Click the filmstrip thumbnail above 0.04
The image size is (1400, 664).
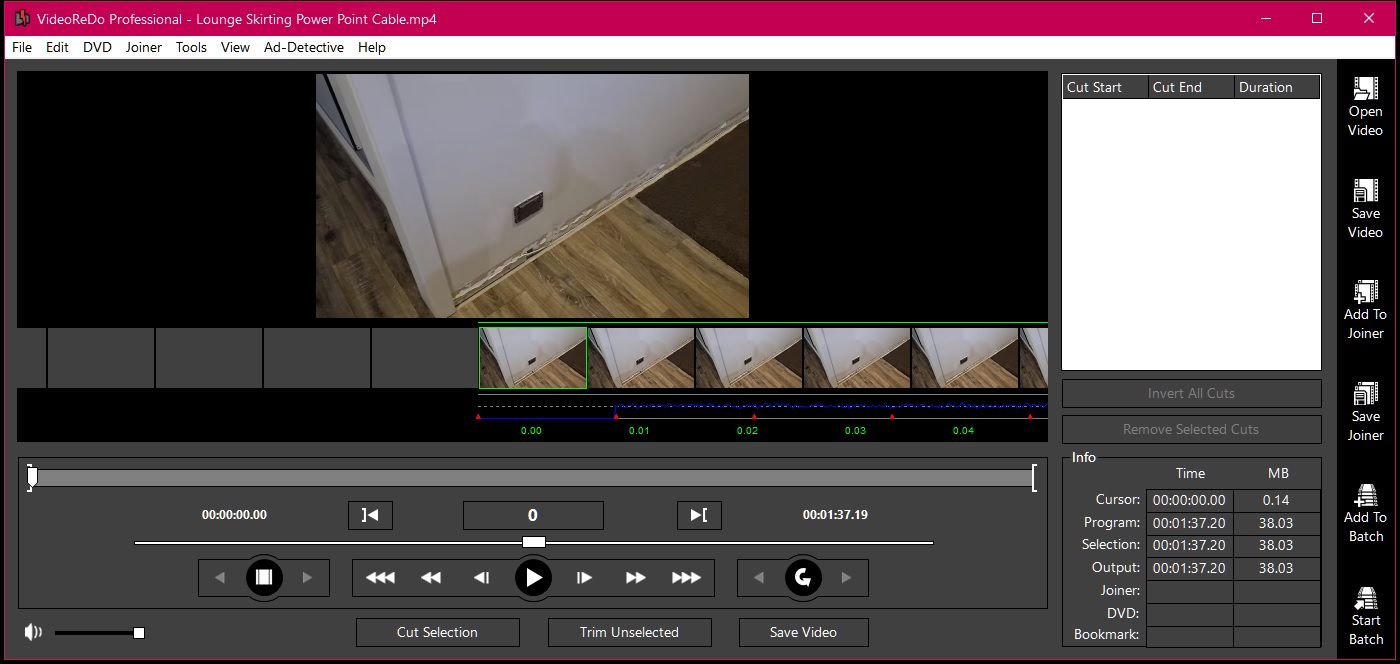[965, 357]
